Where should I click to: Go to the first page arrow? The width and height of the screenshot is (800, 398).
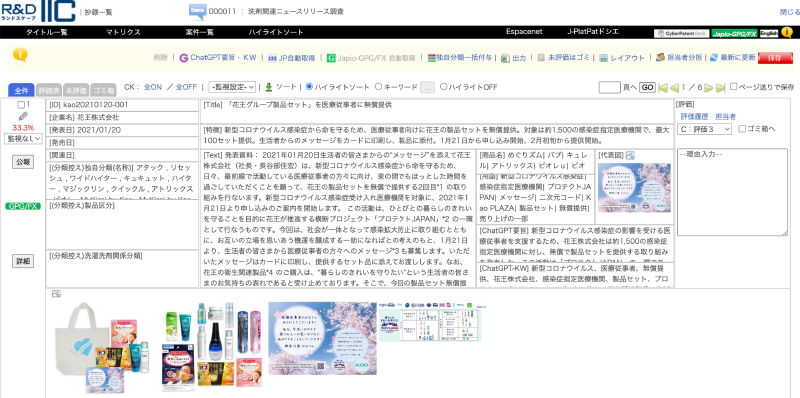663,88
